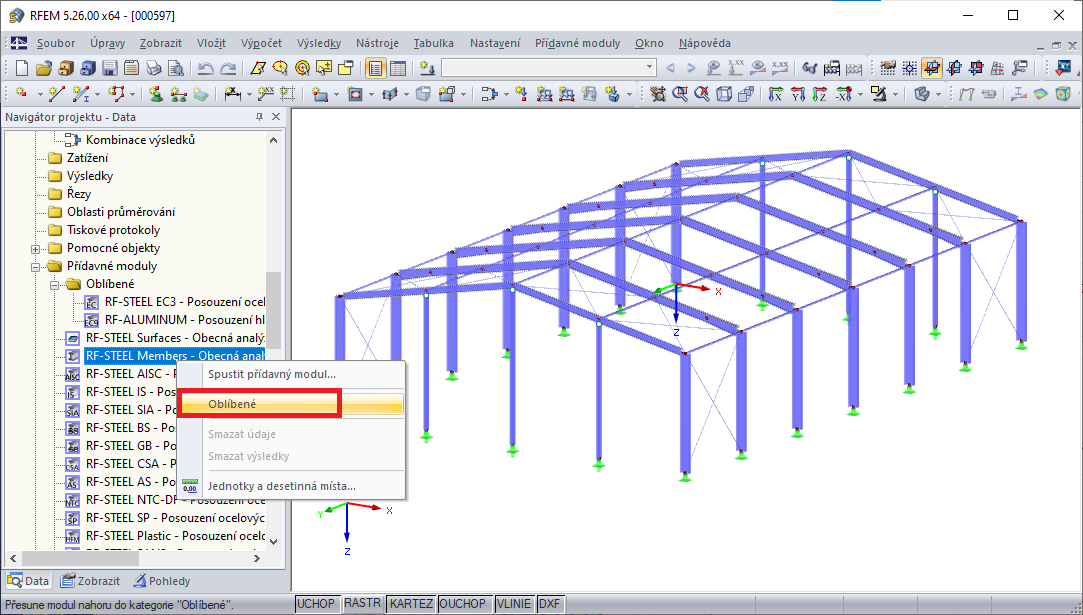Close the project navigator panel
The height and width of the screenshot is (615, 1083).
[276, 117]
